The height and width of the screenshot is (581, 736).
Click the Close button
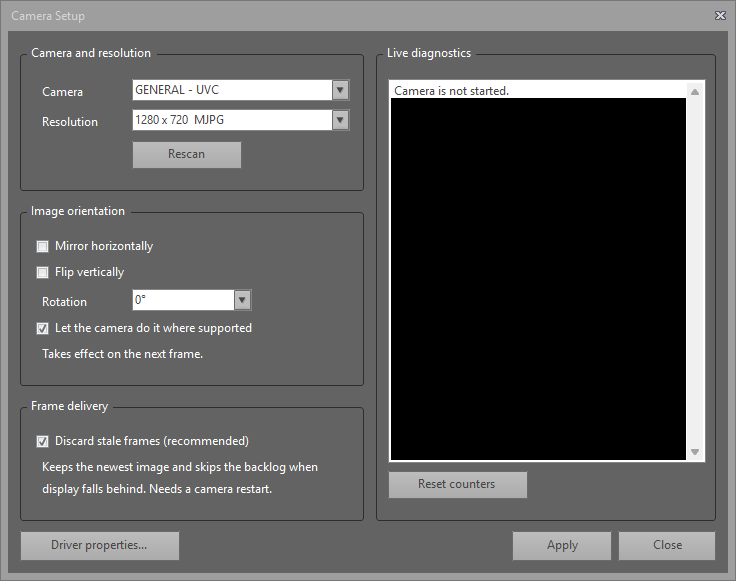tap(667, 545)
